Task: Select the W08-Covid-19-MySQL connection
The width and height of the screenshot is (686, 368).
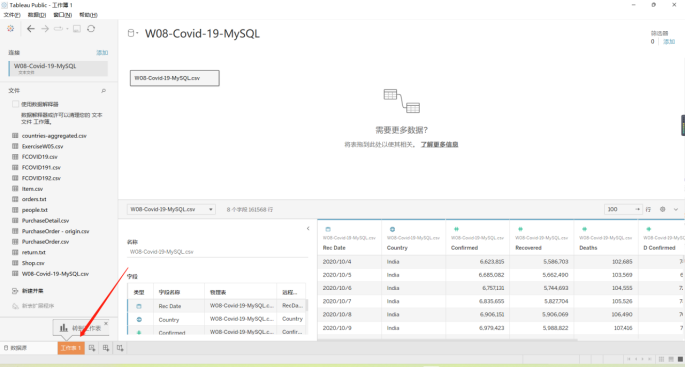Action: tap(58, 68)
